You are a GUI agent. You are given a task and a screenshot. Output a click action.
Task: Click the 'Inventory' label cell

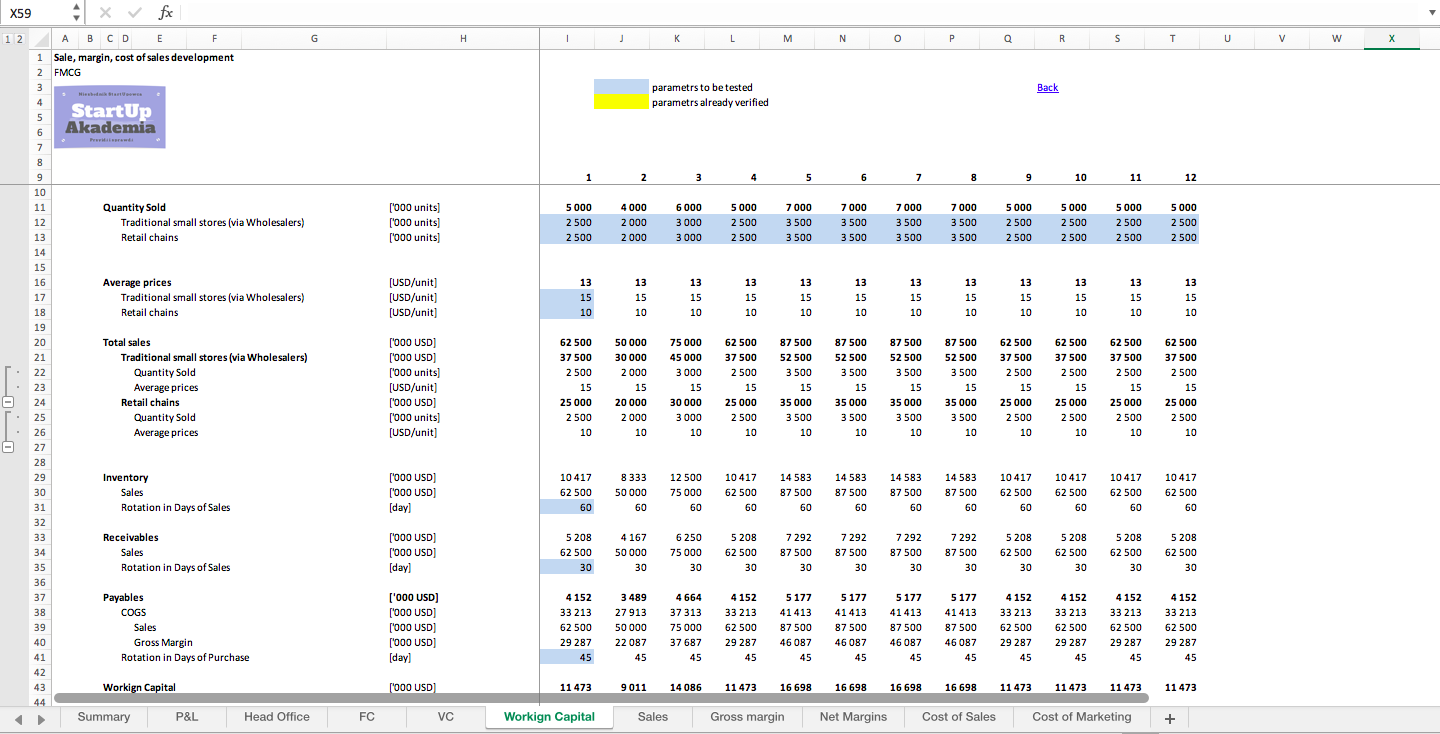(x=125, y=477)
